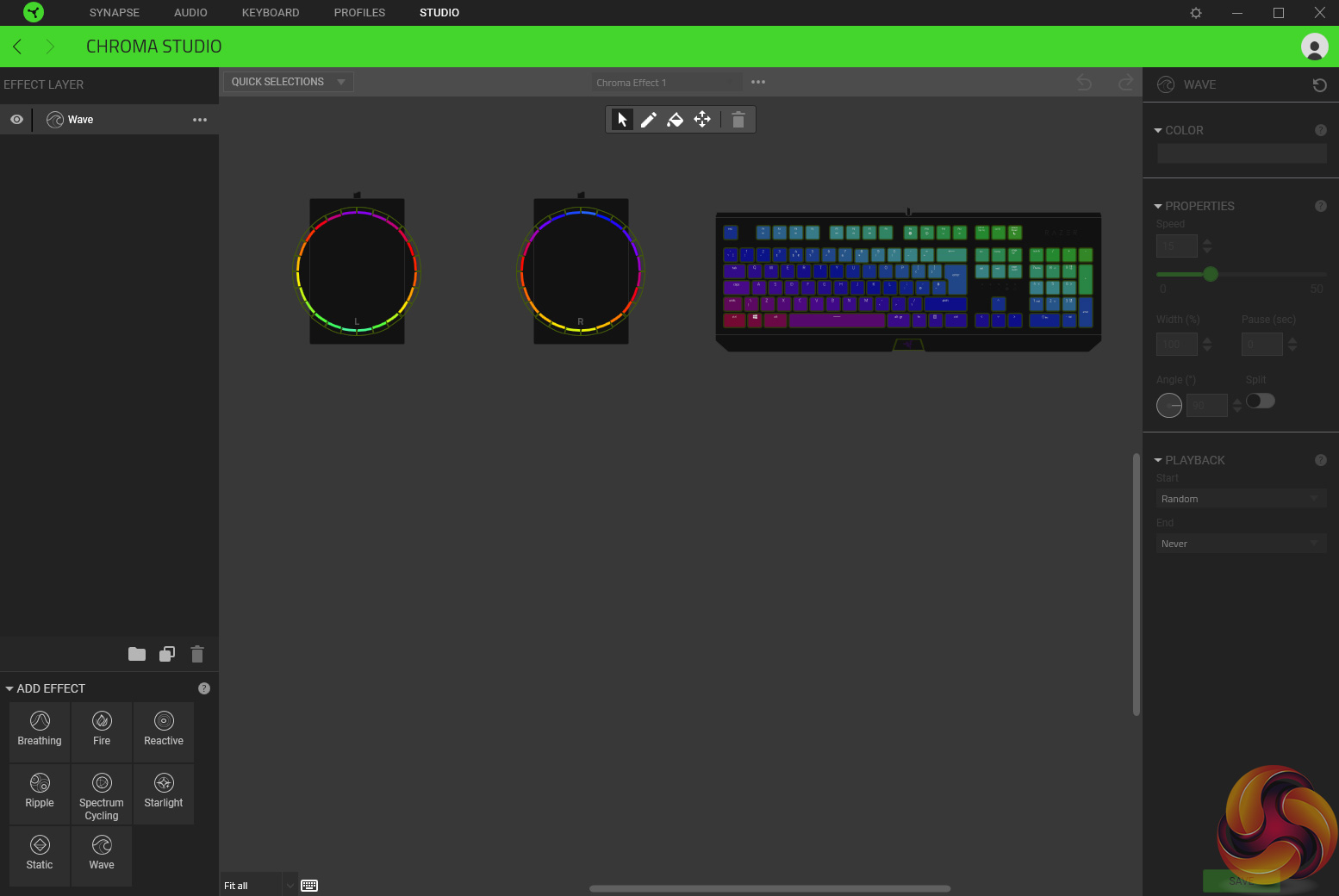This screenshot has height=896, width=1339.
Task: Duplicate the selected effect layer
Action: coord(167,654)
